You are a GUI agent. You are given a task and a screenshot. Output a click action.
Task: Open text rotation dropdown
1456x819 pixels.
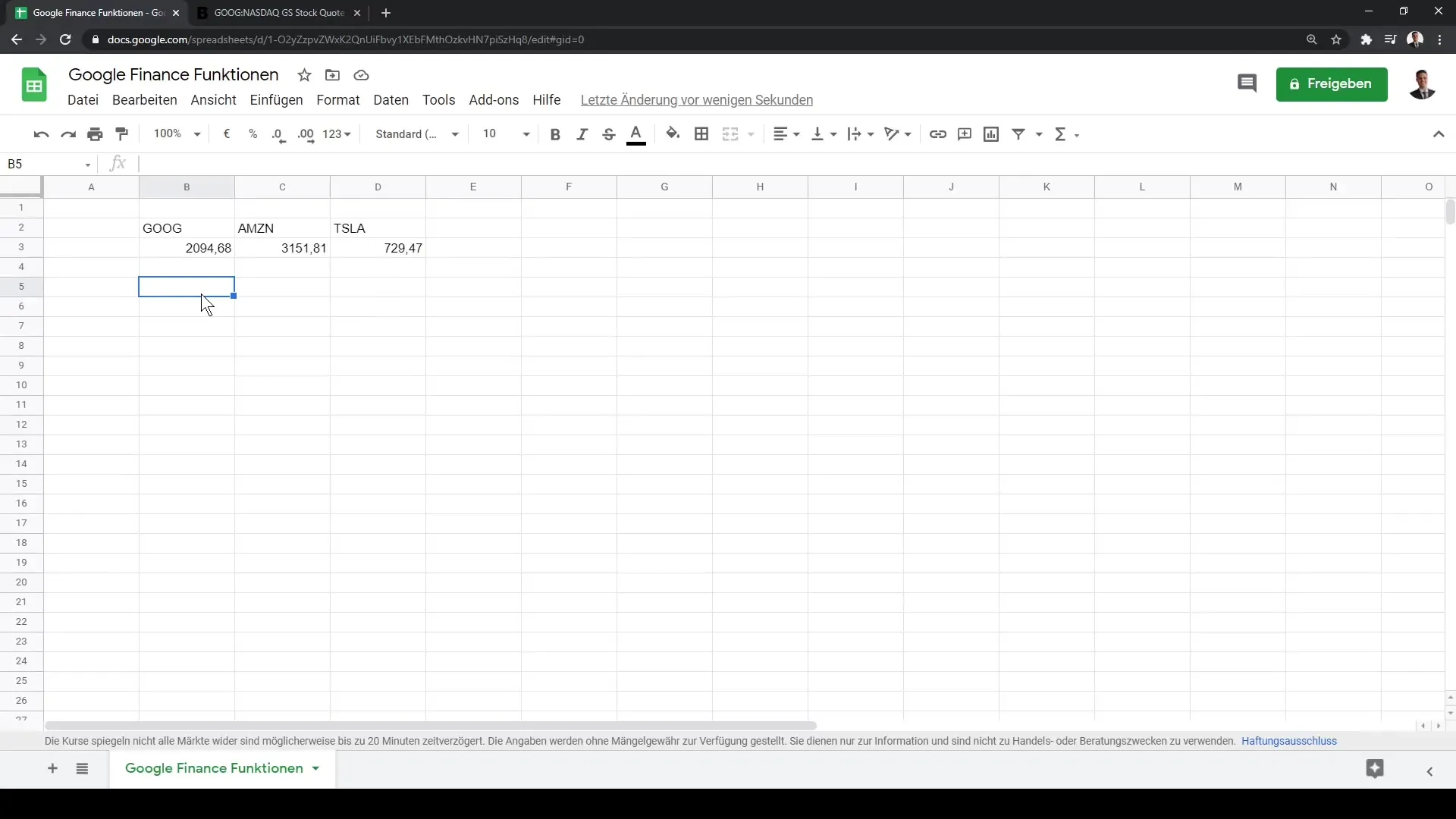point(898,134)
